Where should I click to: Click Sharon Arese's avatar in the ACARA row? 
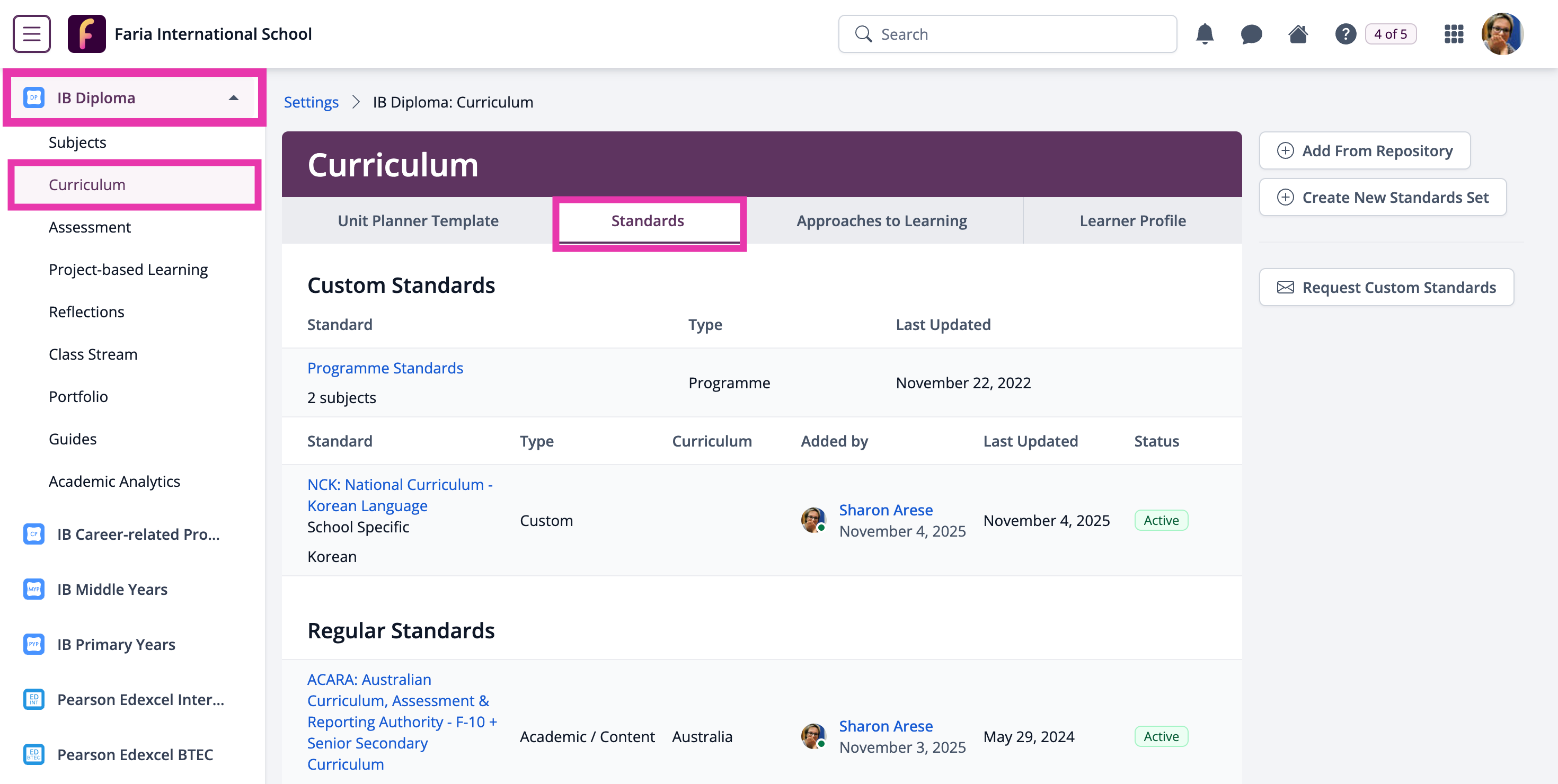(813, 736)
